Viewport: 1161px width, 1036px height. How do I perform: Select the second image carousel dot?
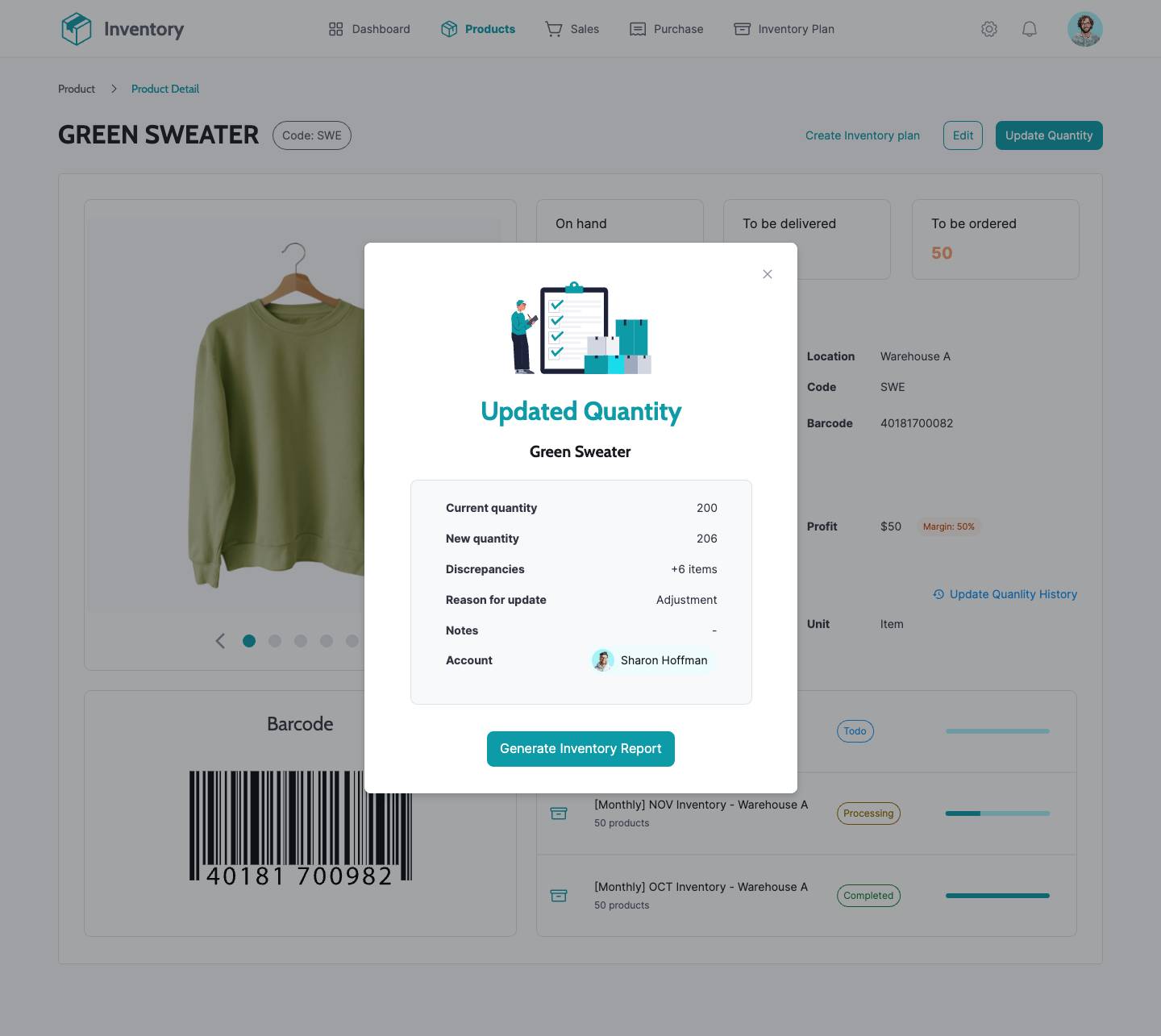pyautogui.click(x=275, y=641)
